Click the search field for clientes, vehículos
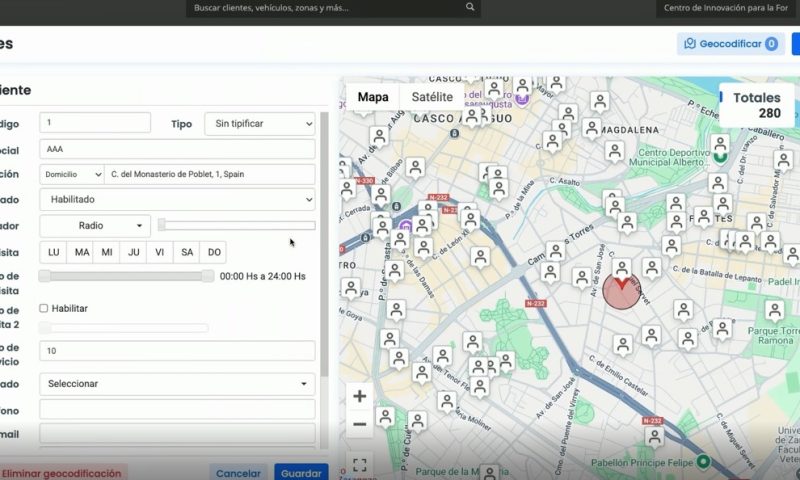Viewport: 800px width, 480px height. pyautogui.click(x=325, y=7)
